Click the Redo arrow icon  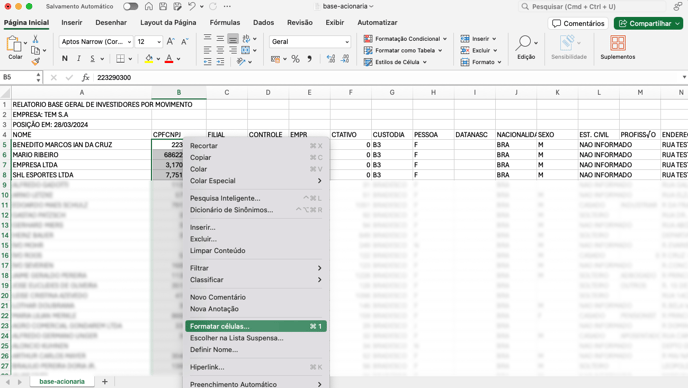(x=213, y=6)
